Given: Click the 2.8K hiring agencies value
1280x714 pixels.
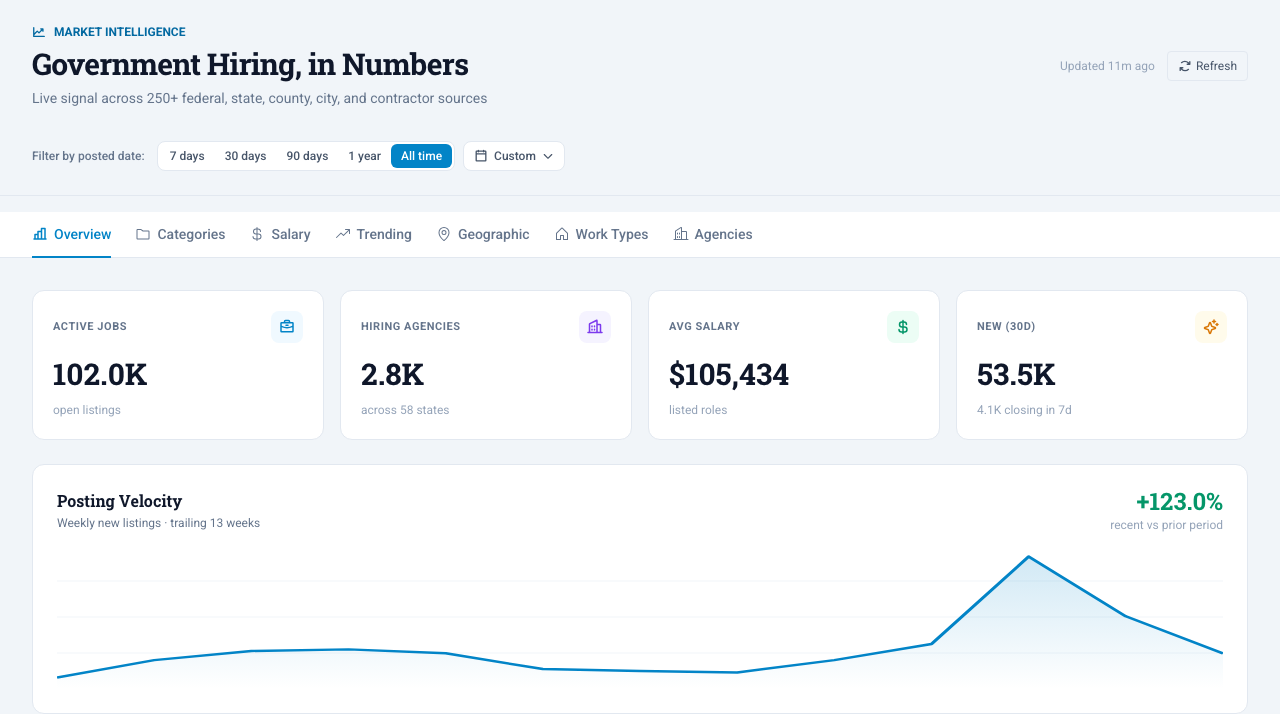Looking at the screenshot, I should 392,375.
